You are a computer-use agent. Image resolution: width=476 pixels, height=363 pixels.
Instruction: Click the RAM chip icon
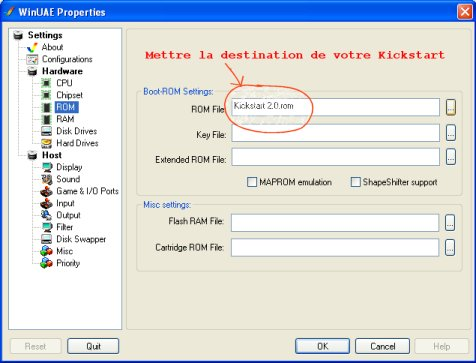point(46,119)
